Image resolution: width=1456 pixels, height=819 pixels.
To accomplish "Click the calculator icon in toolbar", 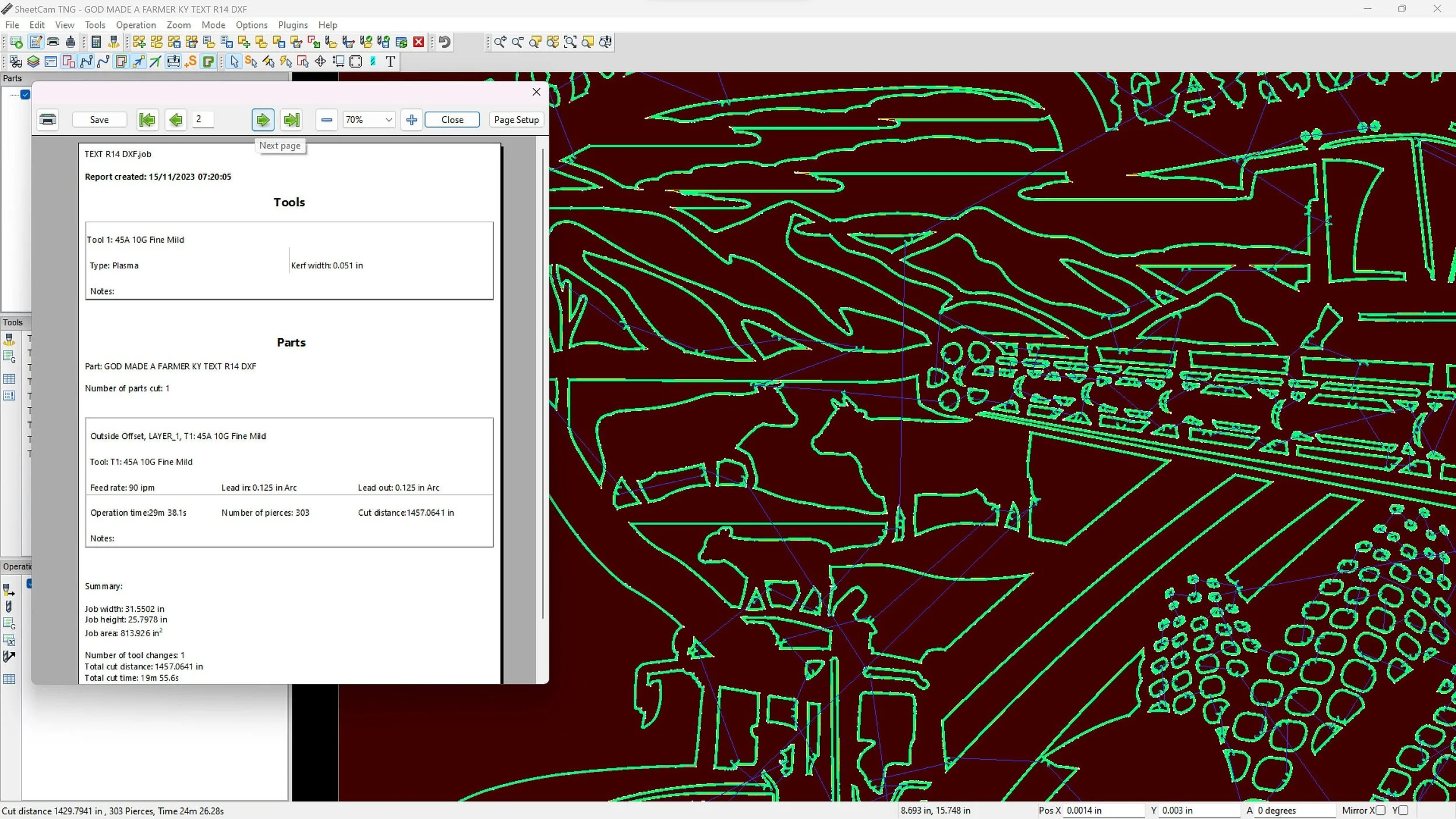I will coord(97,42).
